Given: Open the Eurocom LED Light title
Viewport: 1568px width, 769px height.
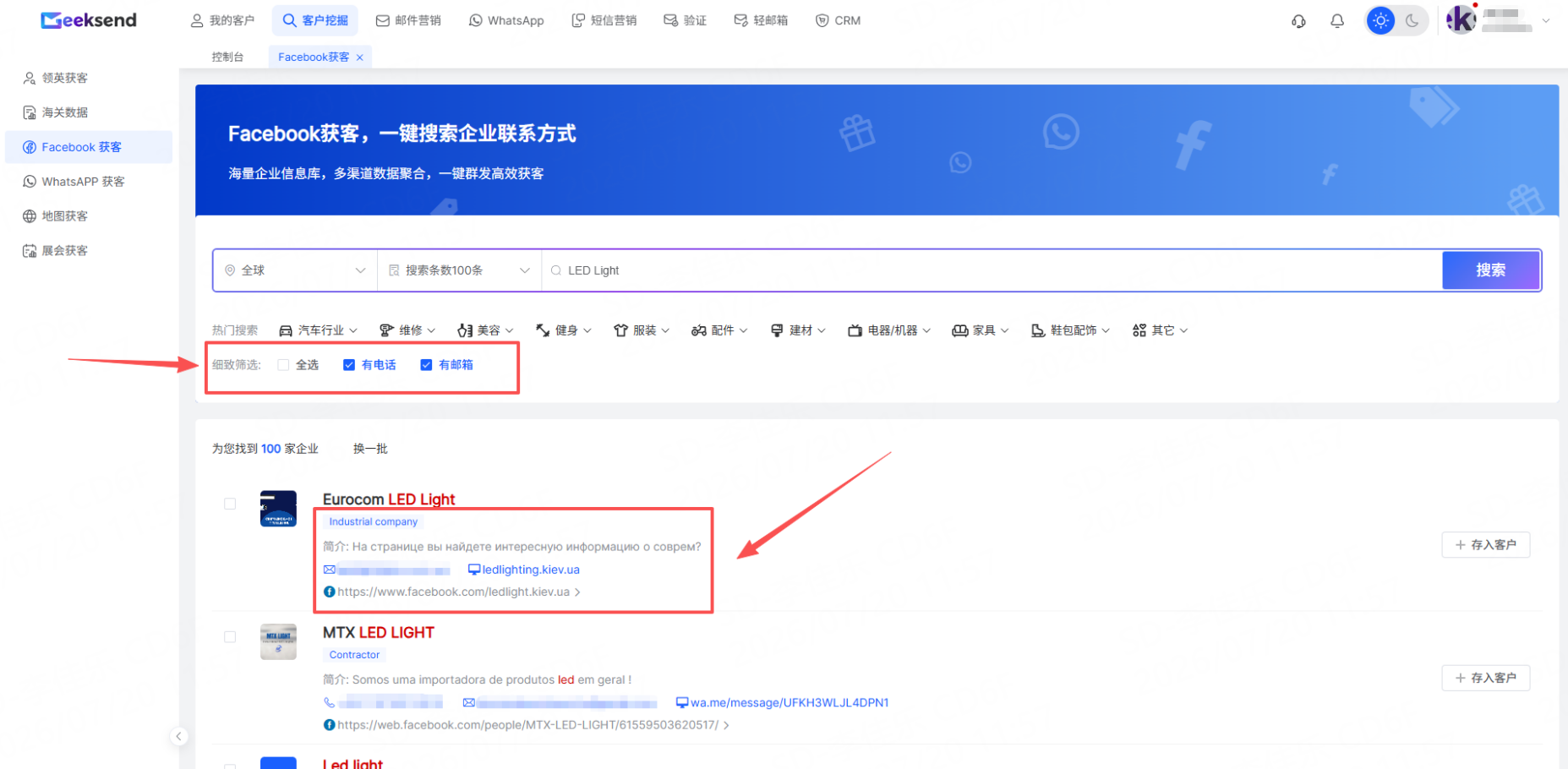Looking at the screenshot, I should pos(389,499).
